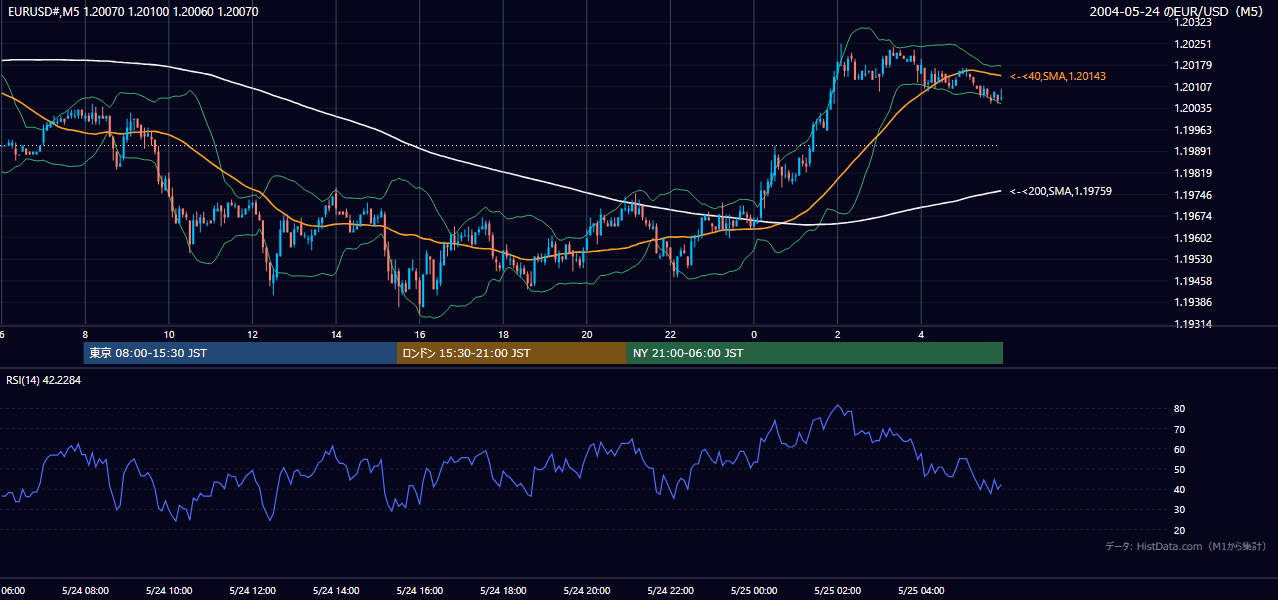Click the Tokyo 08:00-15:30 JST session bar

(241, 353)
